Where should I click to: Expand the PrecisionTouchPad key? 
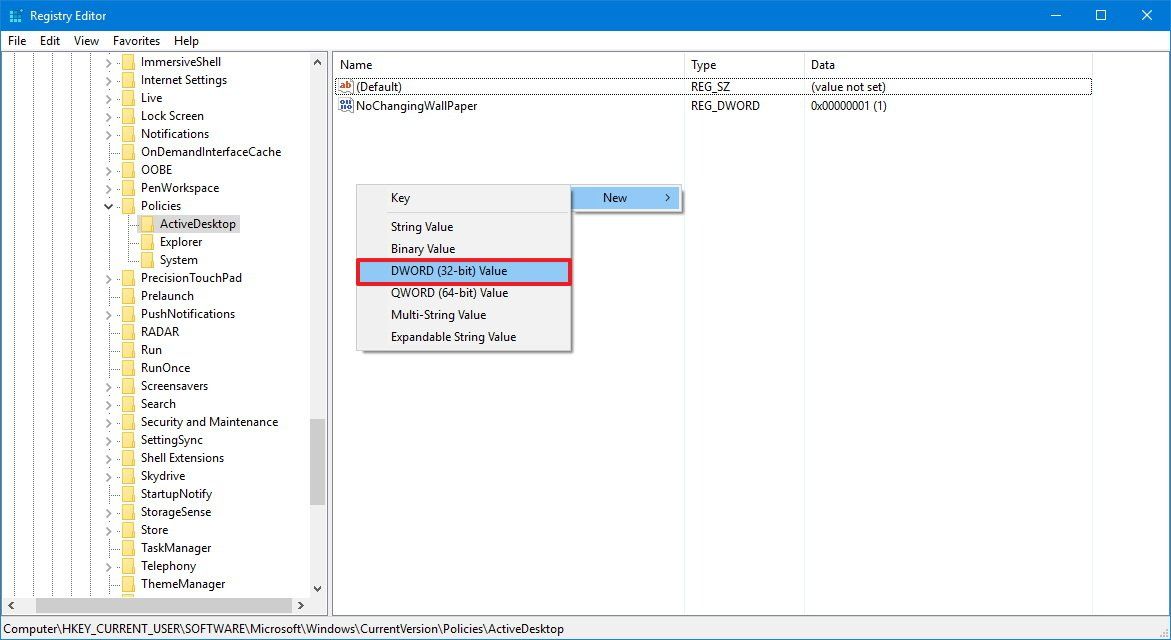click(x=108, y=277)
